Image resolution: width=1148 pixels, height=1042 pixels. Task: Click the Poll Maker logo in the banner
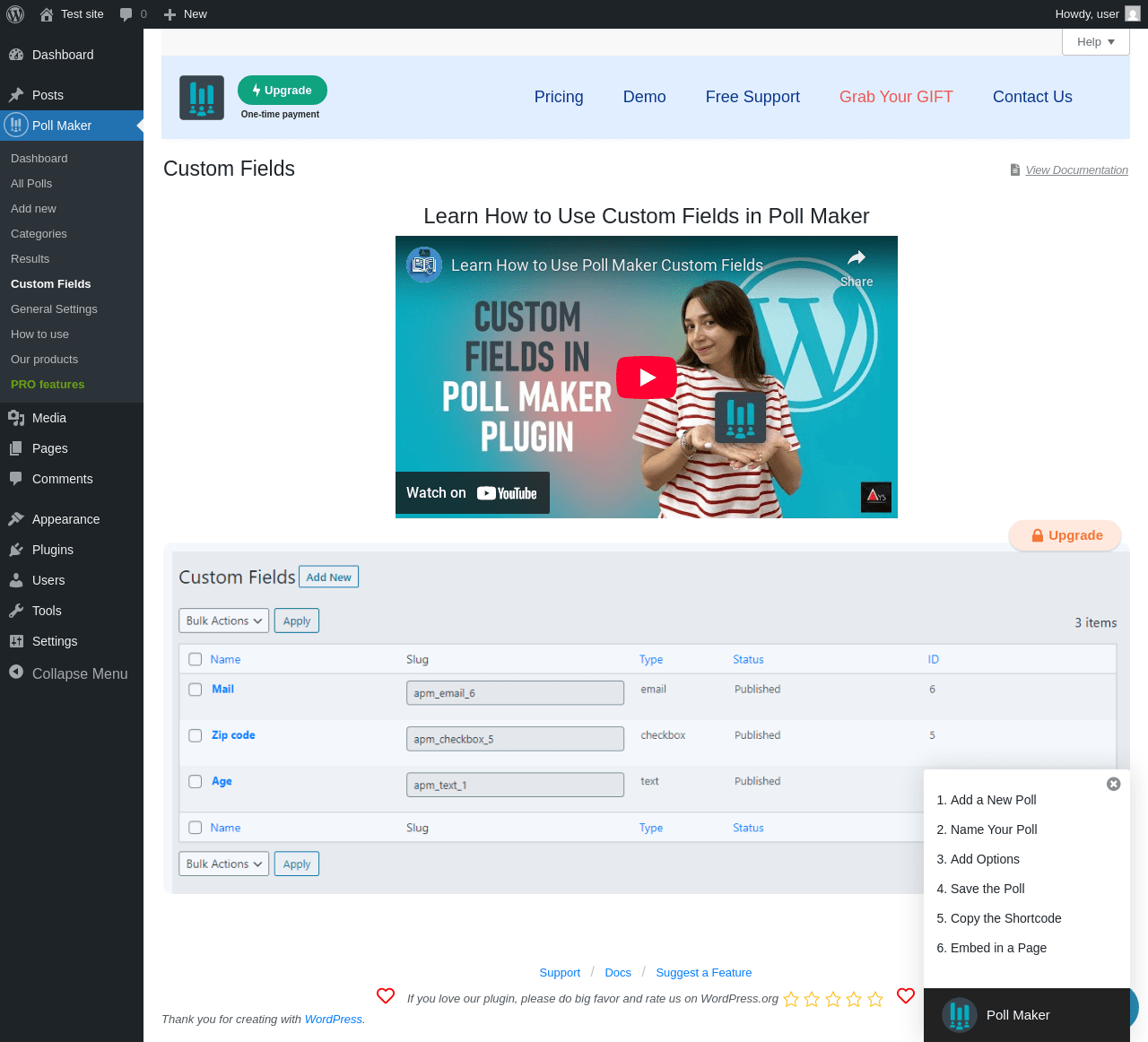tap(202, 98)
